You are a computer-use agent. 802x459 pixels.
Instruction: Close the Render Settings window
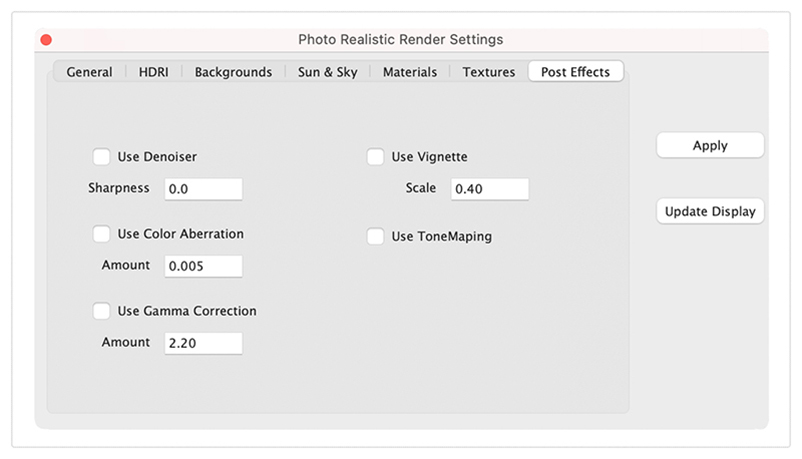(46, 39)
